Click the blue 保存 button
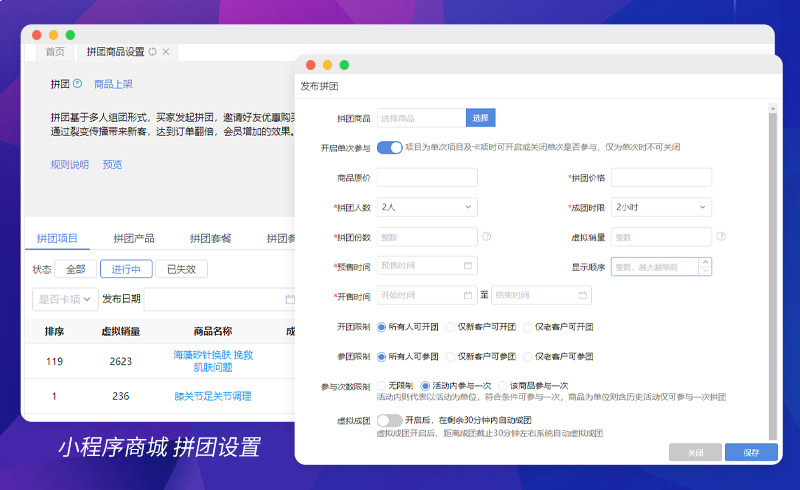Viewport: 800px width, 490px height. (751, 453)
